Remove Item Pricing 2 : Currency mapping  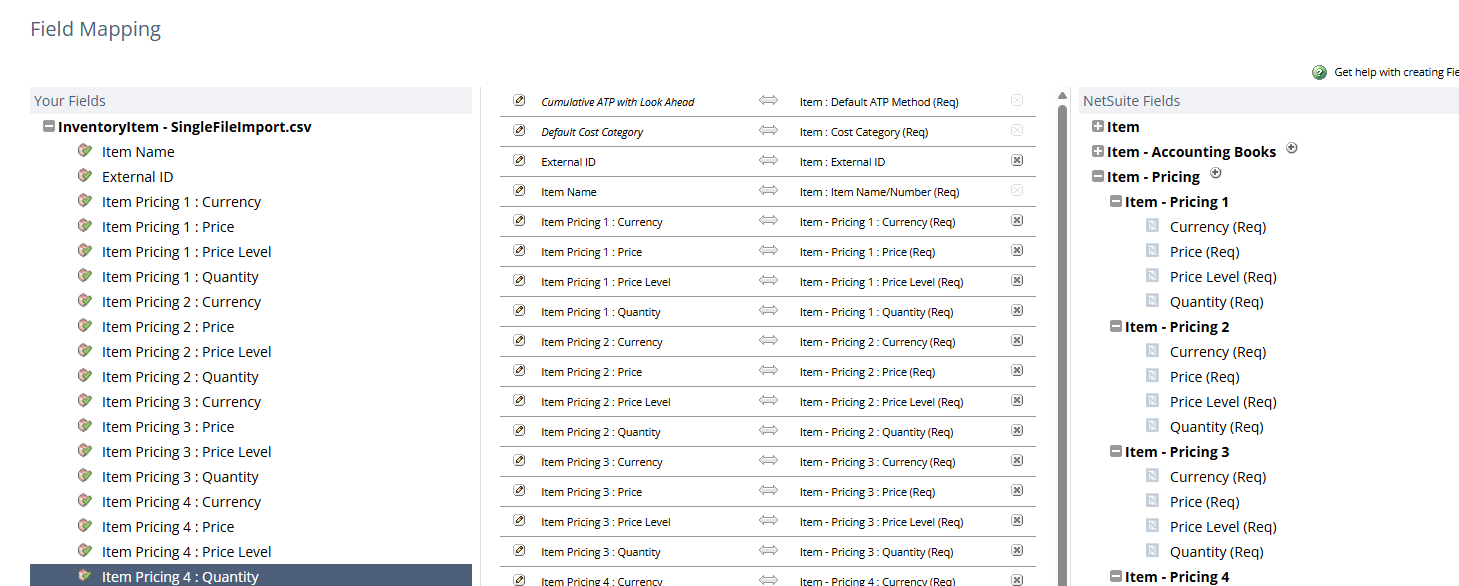click(x=1017, y=340)
